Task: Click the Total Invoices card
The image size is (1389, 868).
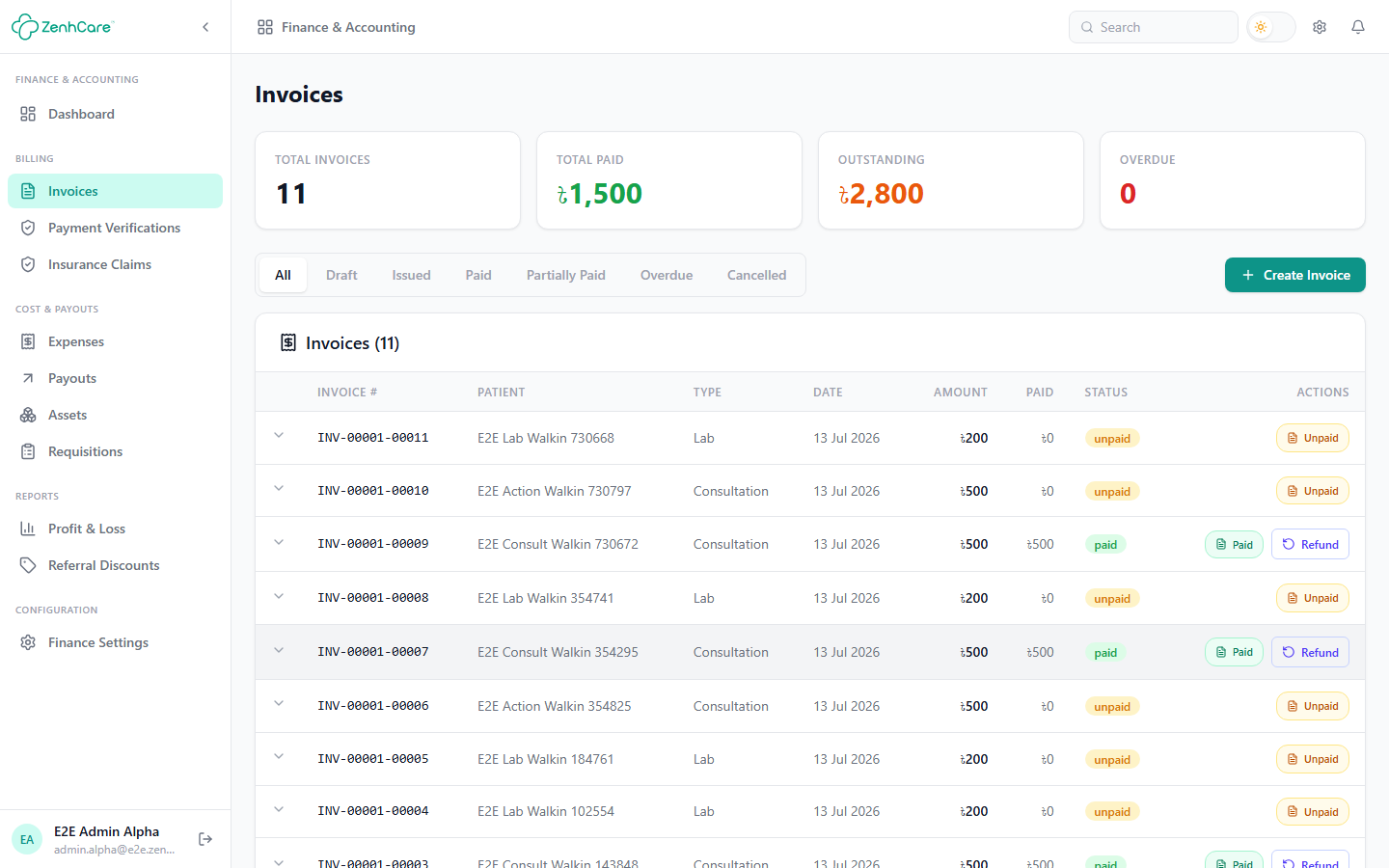Action: click(388, 180)
